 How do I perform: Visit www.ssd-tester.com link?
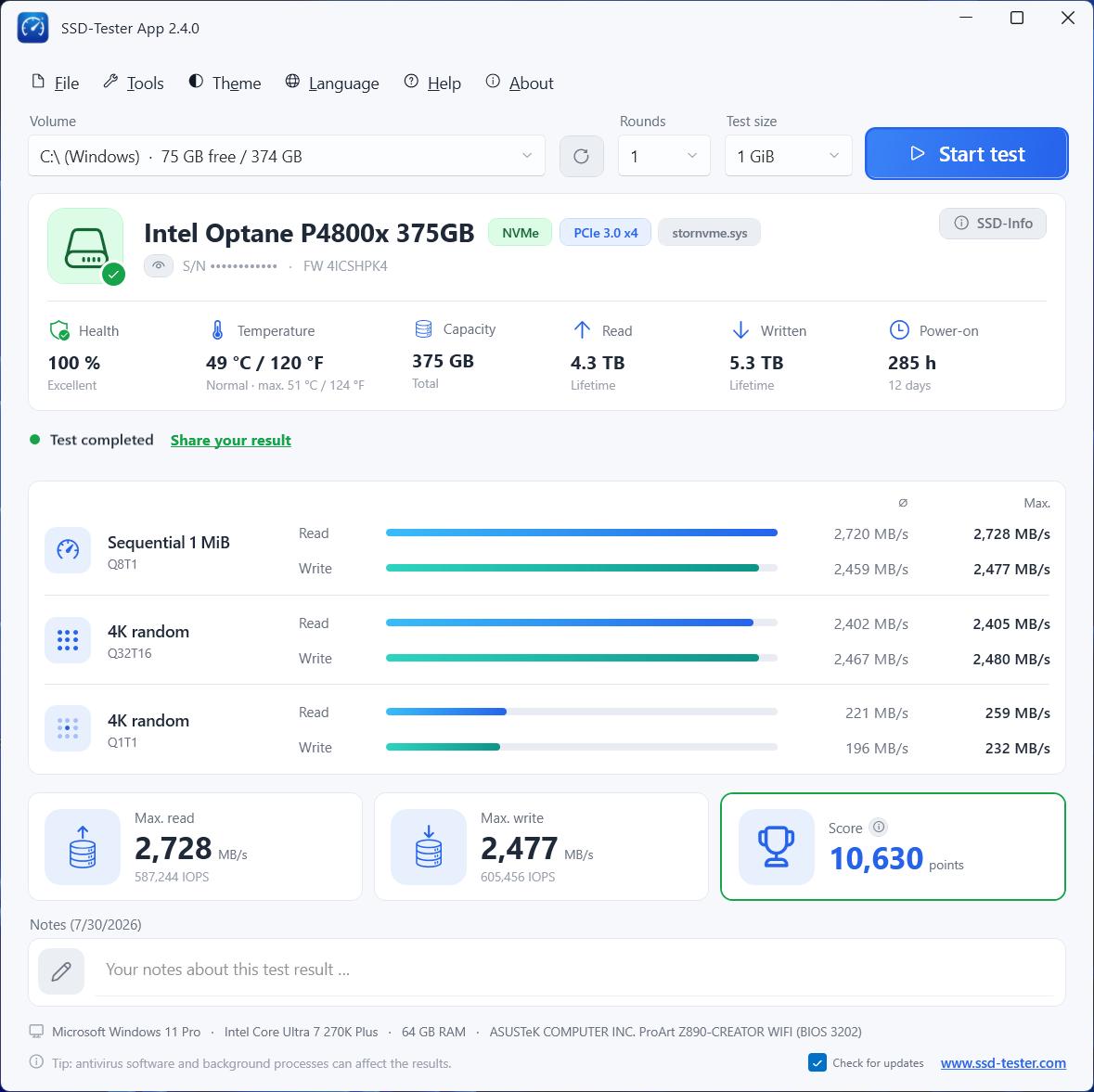point(1002,1062)
